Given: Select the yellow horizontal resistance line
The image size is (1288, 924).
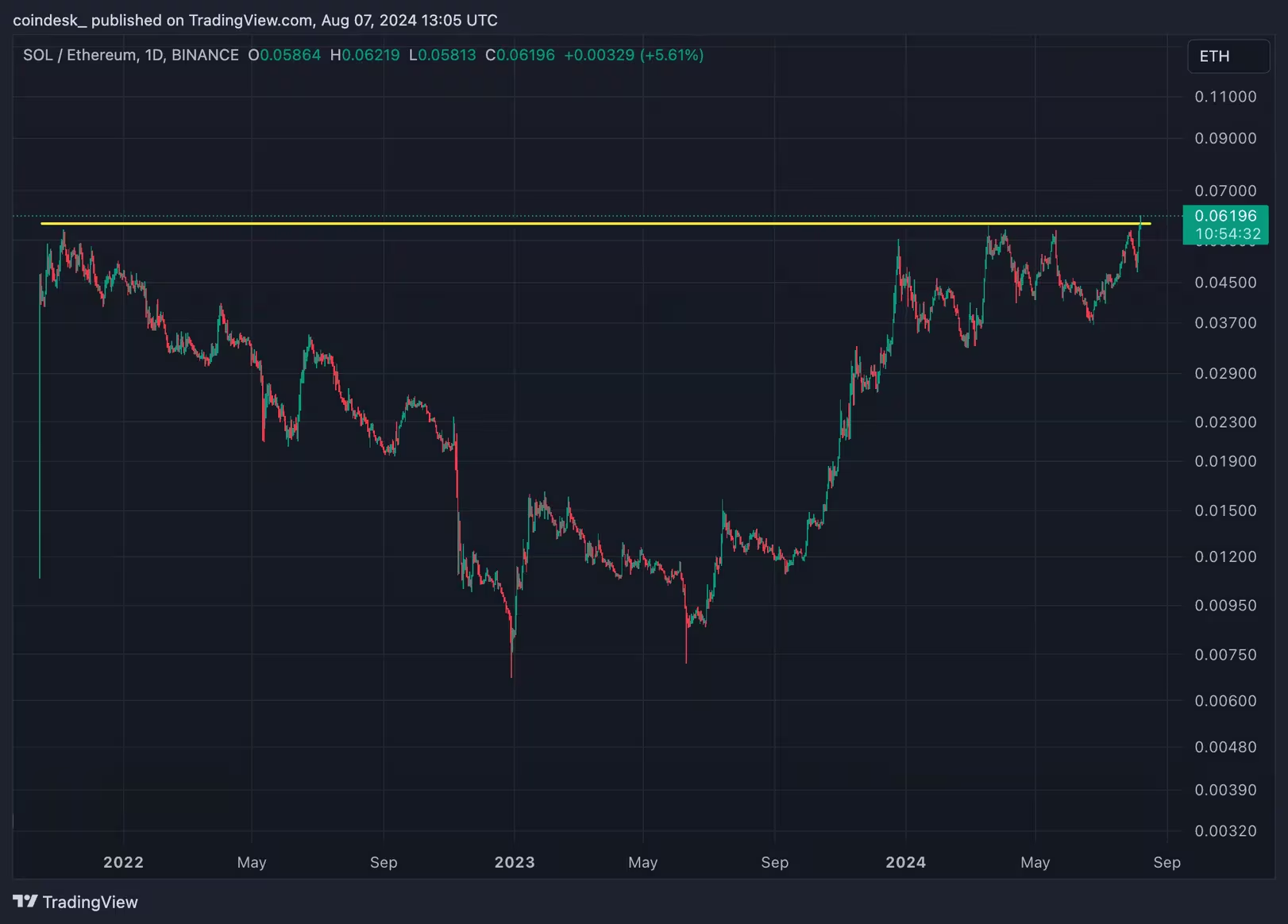Looking at the screenshot, I should click(x=556, y=224).
